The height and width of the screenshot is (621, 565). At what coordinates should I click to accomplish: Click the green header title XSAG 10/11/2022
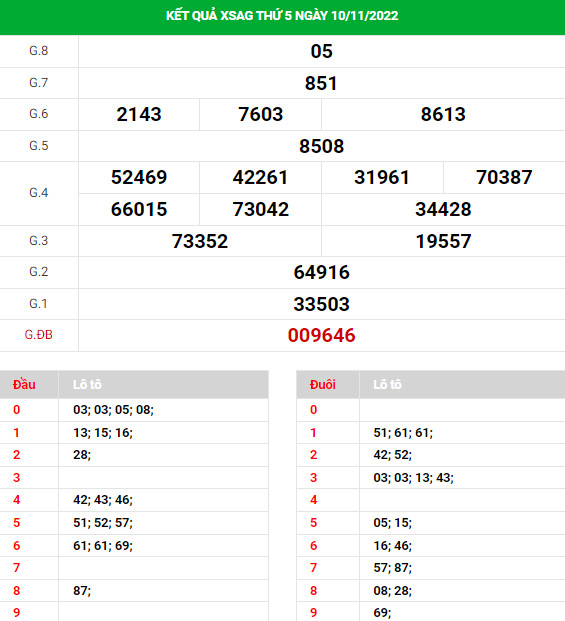282,16
